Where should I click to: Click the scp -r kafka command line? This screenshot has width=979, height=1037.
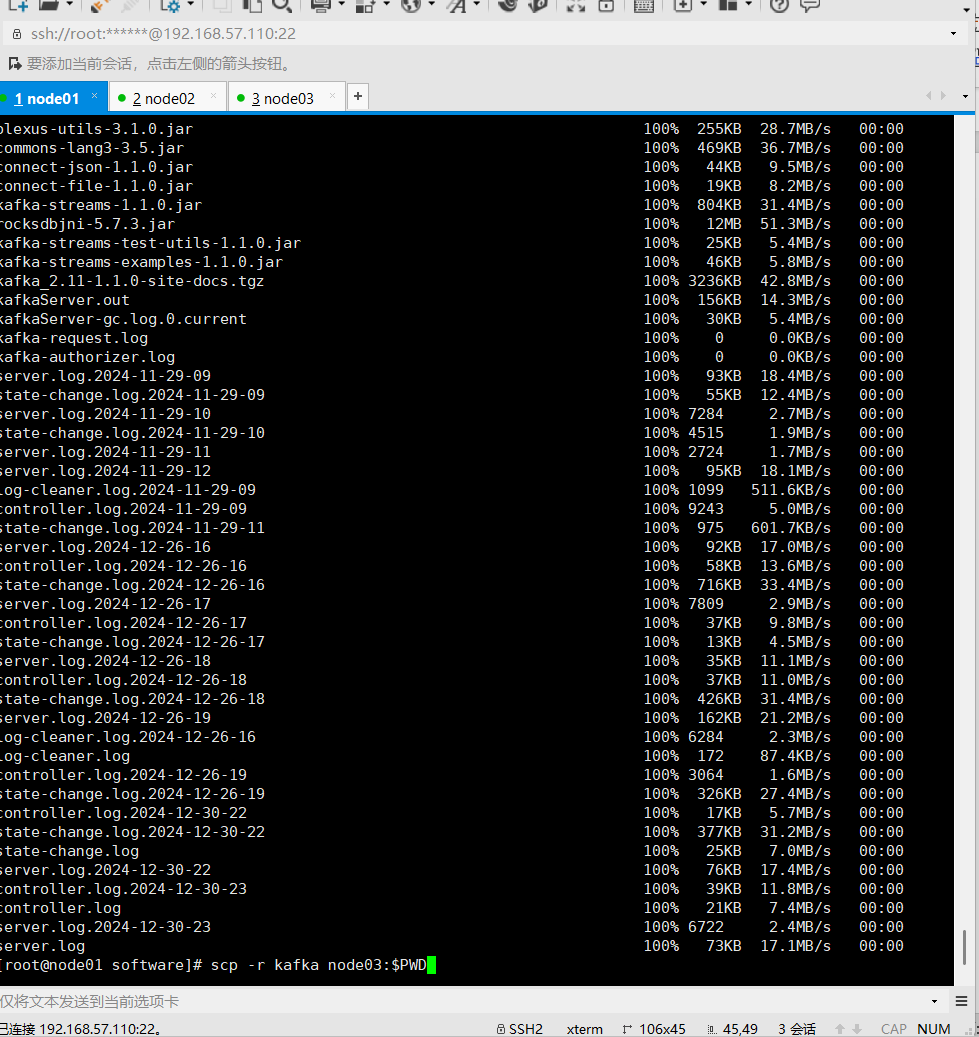217,965
